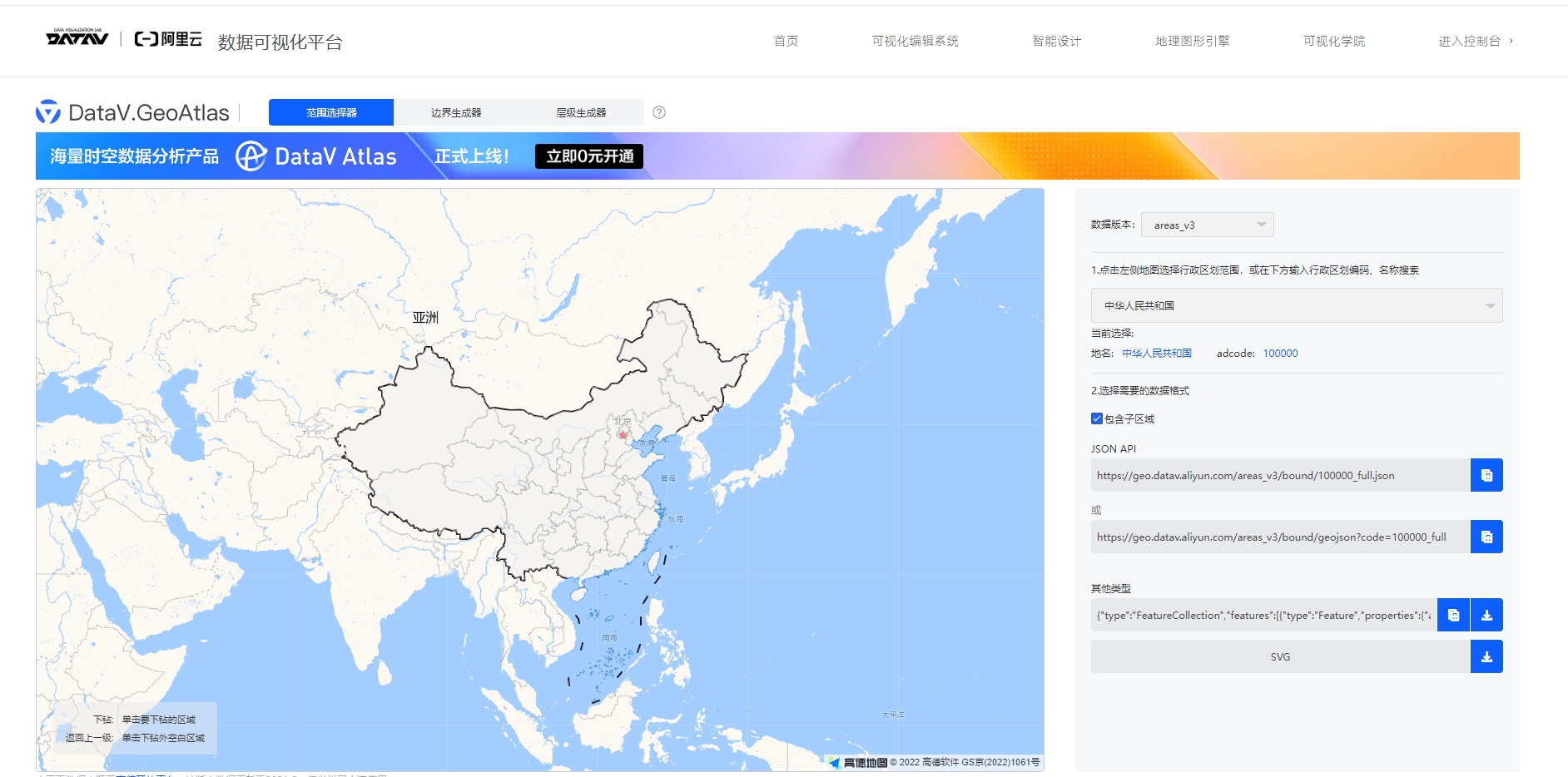The width and height of the screenshot is (1568, 777).
Task: Click the DataV.GeoAtlas logo icon
Action: coord(48,111)
